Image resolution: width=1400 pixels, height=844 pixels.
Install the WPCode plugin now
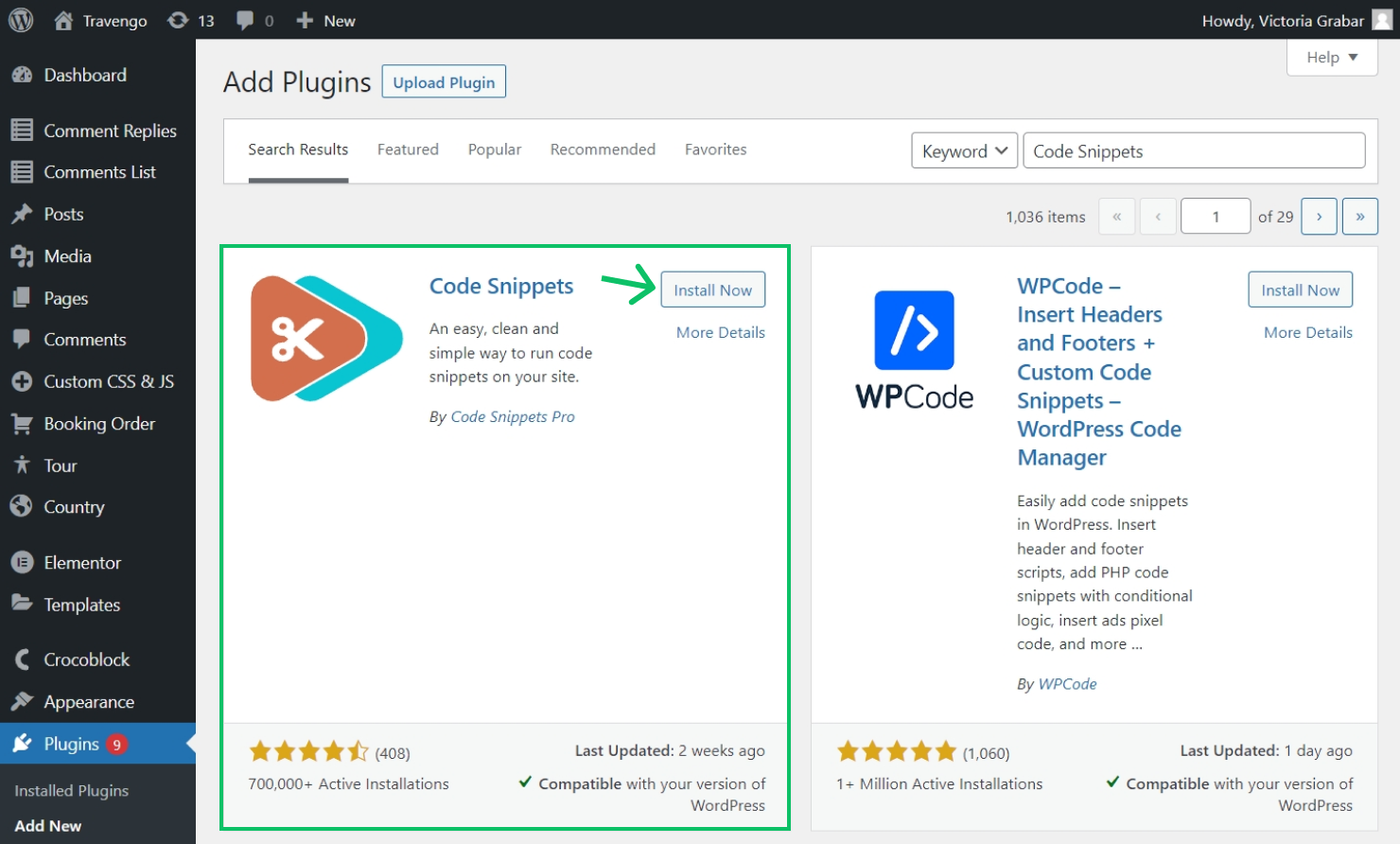click(x=1301, y=290)
